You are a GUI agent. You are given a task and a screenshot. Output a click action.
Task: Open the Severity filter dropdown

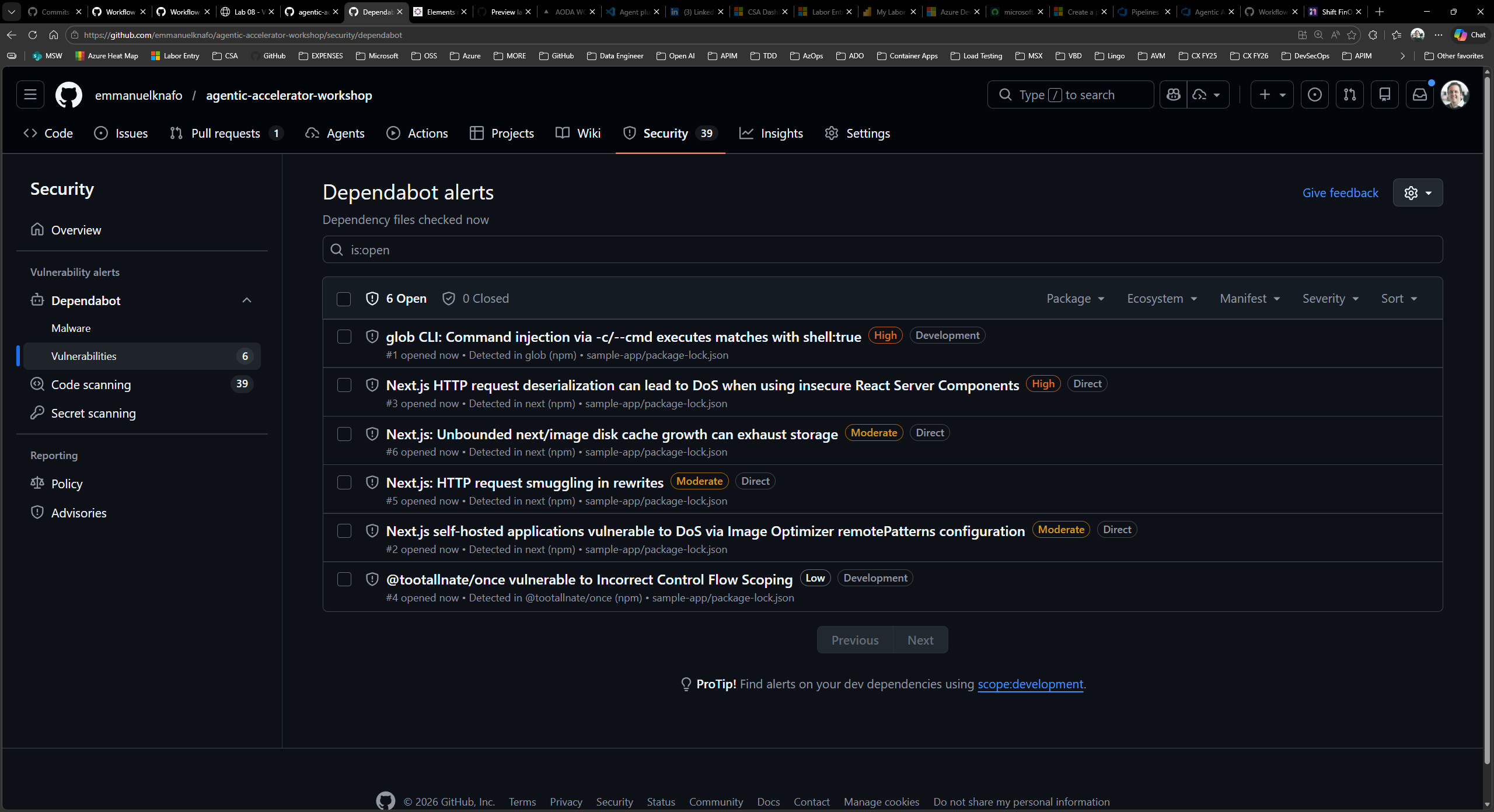click(x=1331, y=298)
